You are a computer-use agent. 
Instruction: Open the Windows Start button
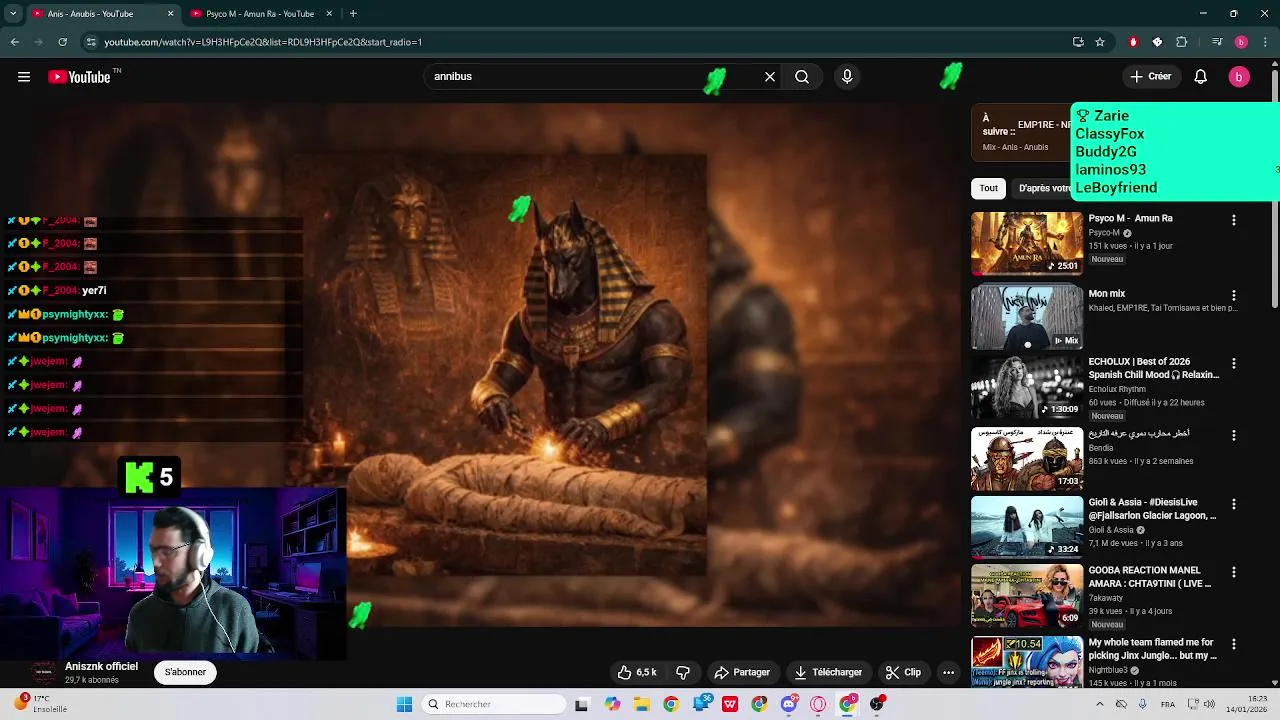click(x=404, y=705)
